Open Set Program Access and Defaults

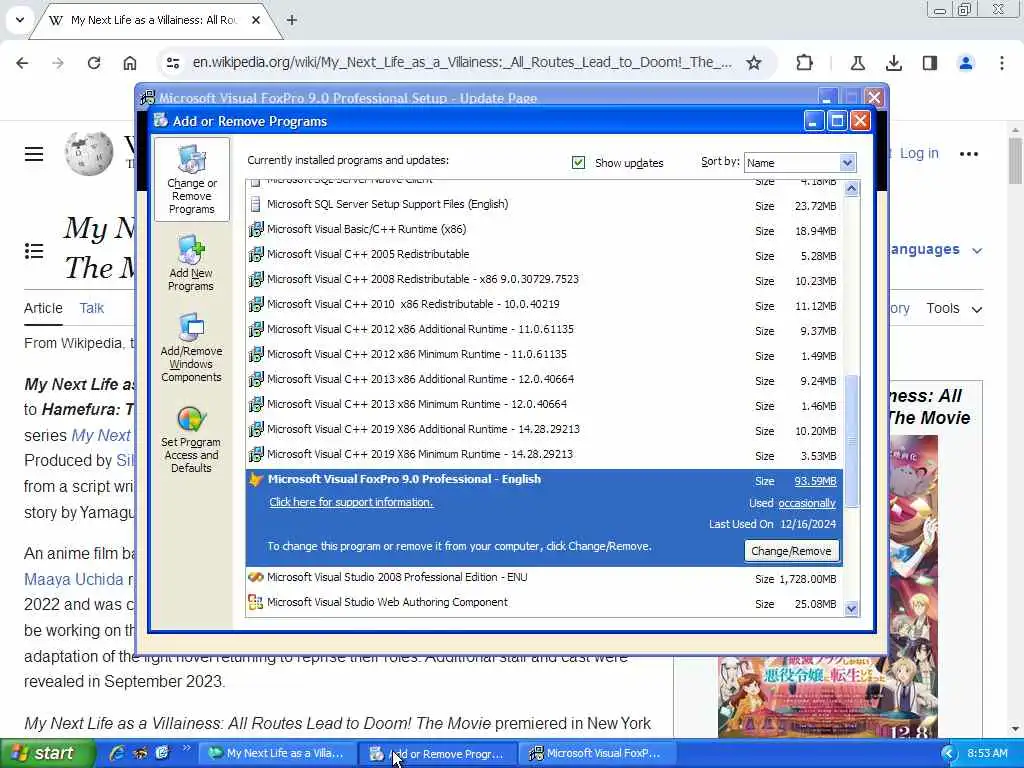tap(191, 440)
